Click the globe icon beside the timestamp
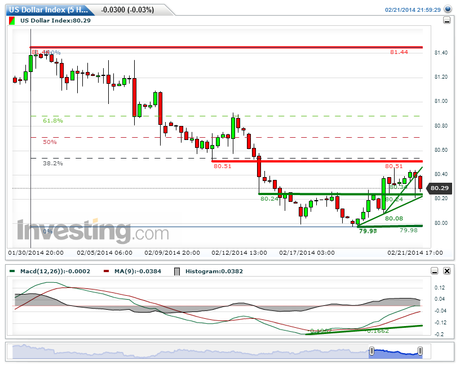 pyautogui.click(x=448, y=9)
